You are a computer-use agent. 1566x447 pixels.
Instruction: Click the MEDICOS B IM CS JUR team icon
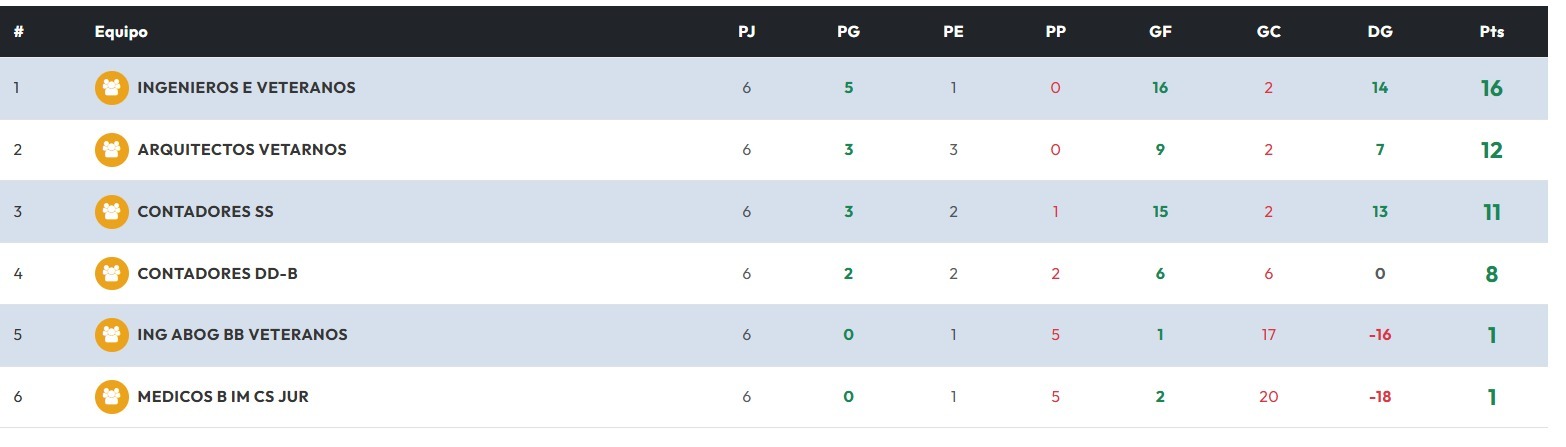pos(111,397)
